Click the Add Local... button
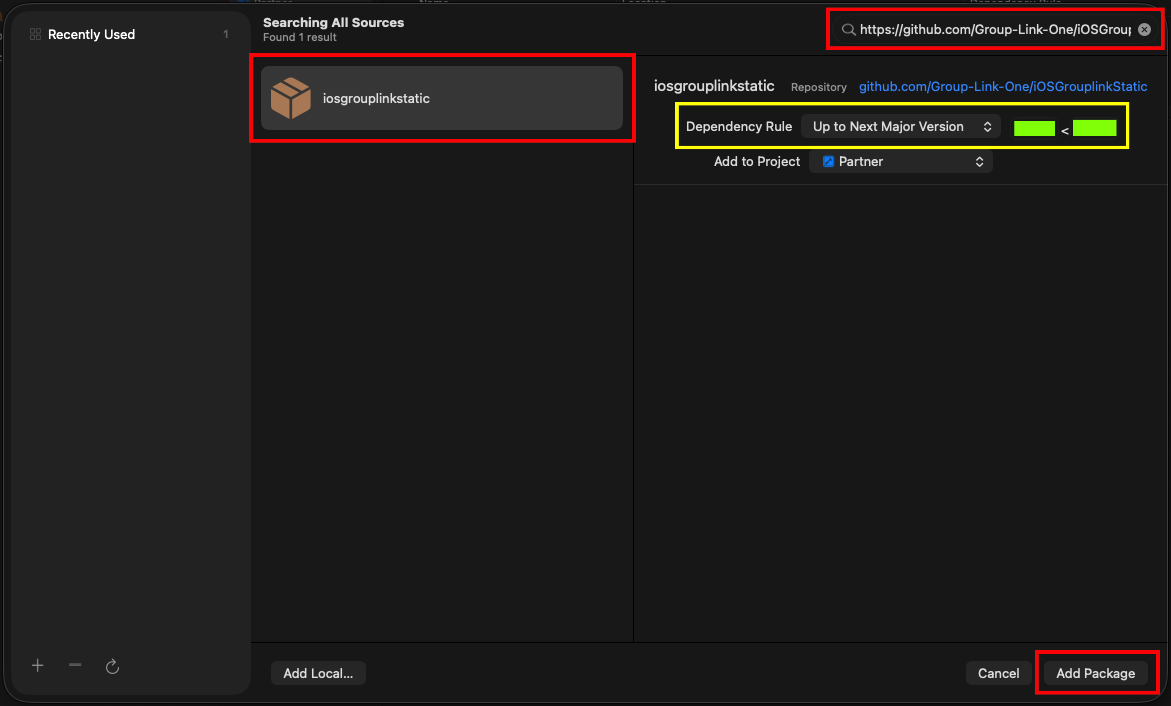 [x=318, y=673]
